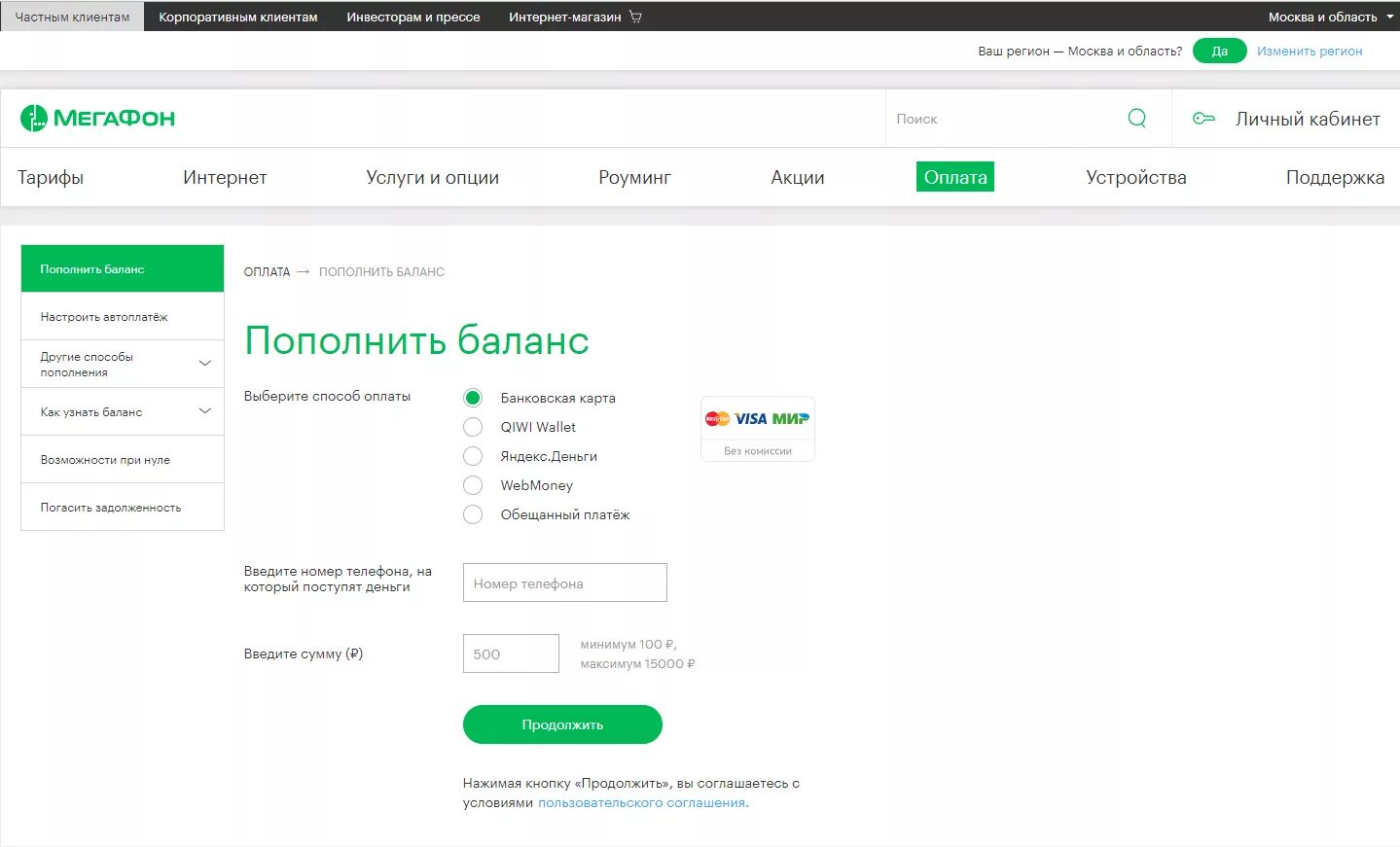Select Обещанный платёж option

[x=473, y=514]
